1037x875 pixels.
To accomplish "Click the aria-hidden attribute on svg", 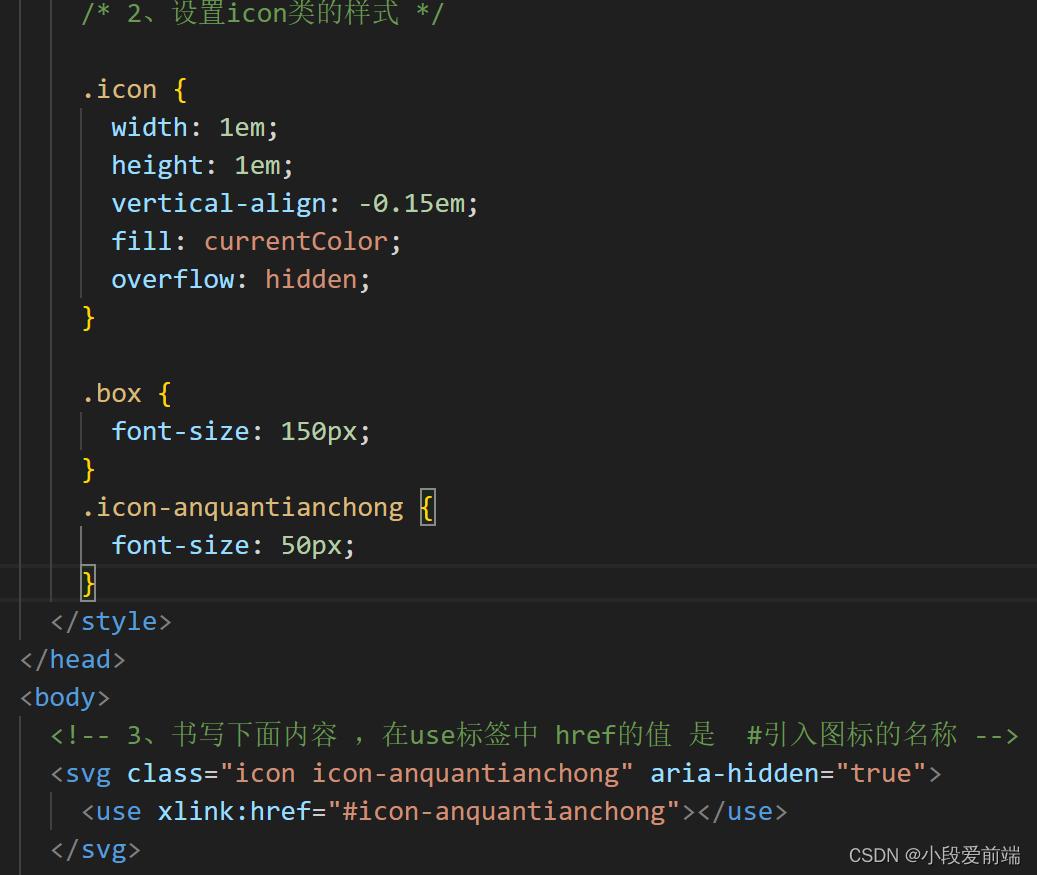I will pos(735,773).
